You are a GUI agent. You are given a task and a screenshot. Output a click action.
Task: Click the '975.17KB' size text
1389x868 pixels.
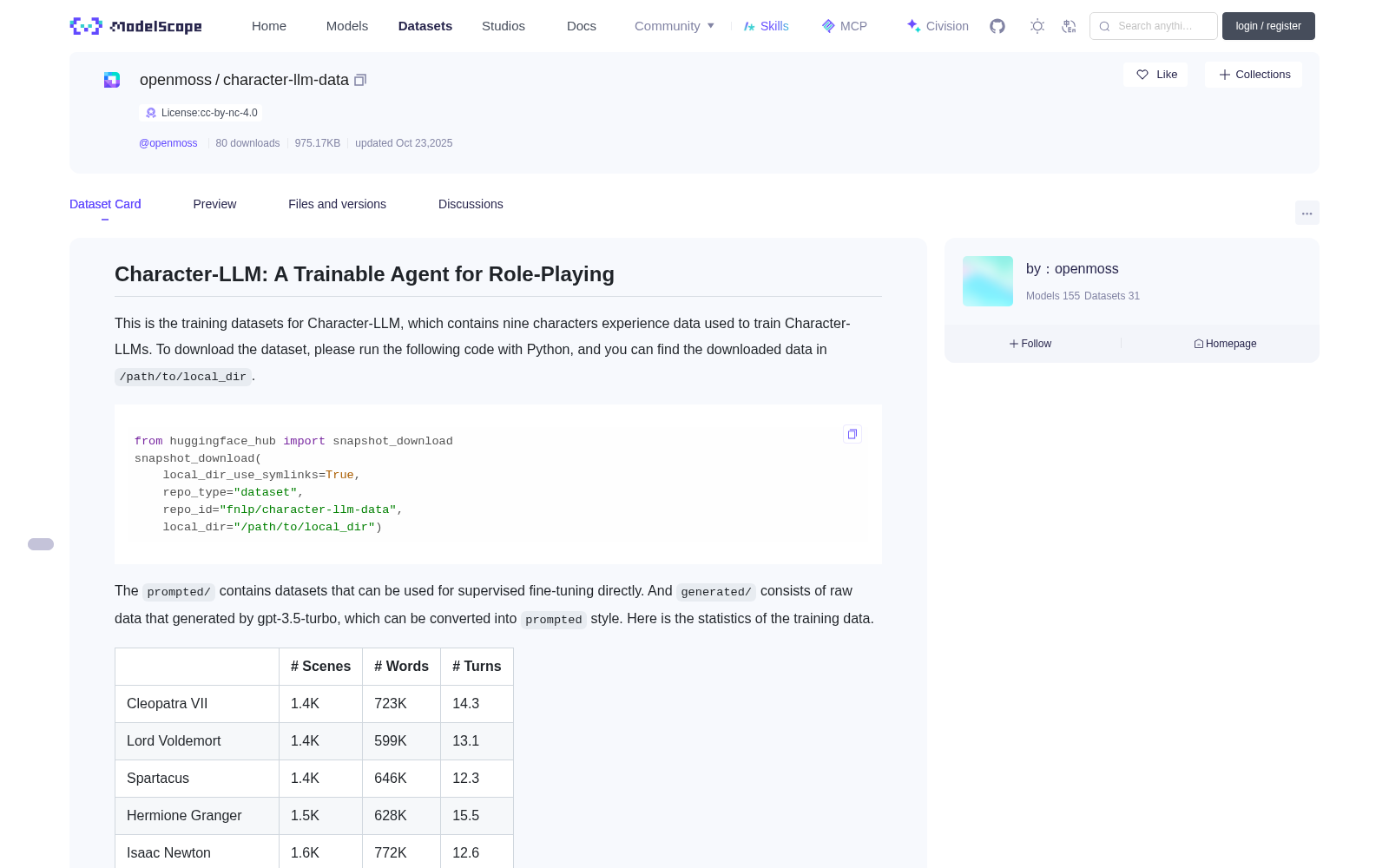(317, 143)
